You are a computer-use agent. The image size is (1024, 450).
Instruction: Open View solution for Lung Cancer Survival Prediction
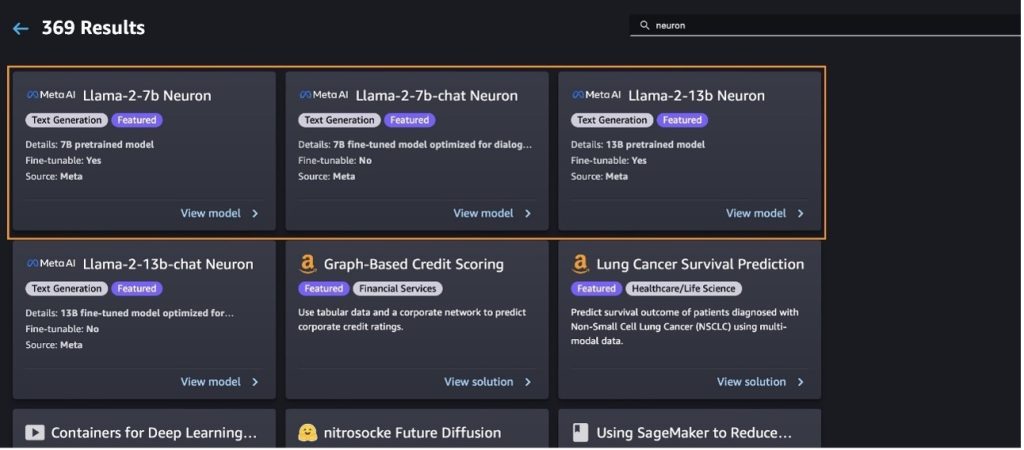click(x=751, y=381)
